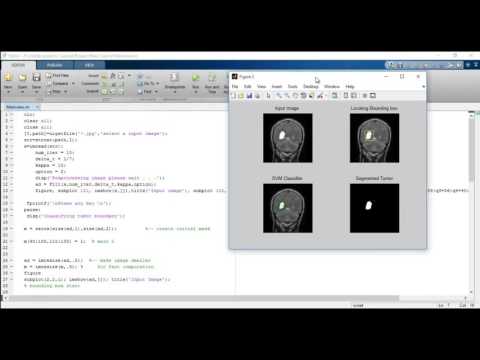Click Print Figure icon in figure toolbar

tap(257, 96)
